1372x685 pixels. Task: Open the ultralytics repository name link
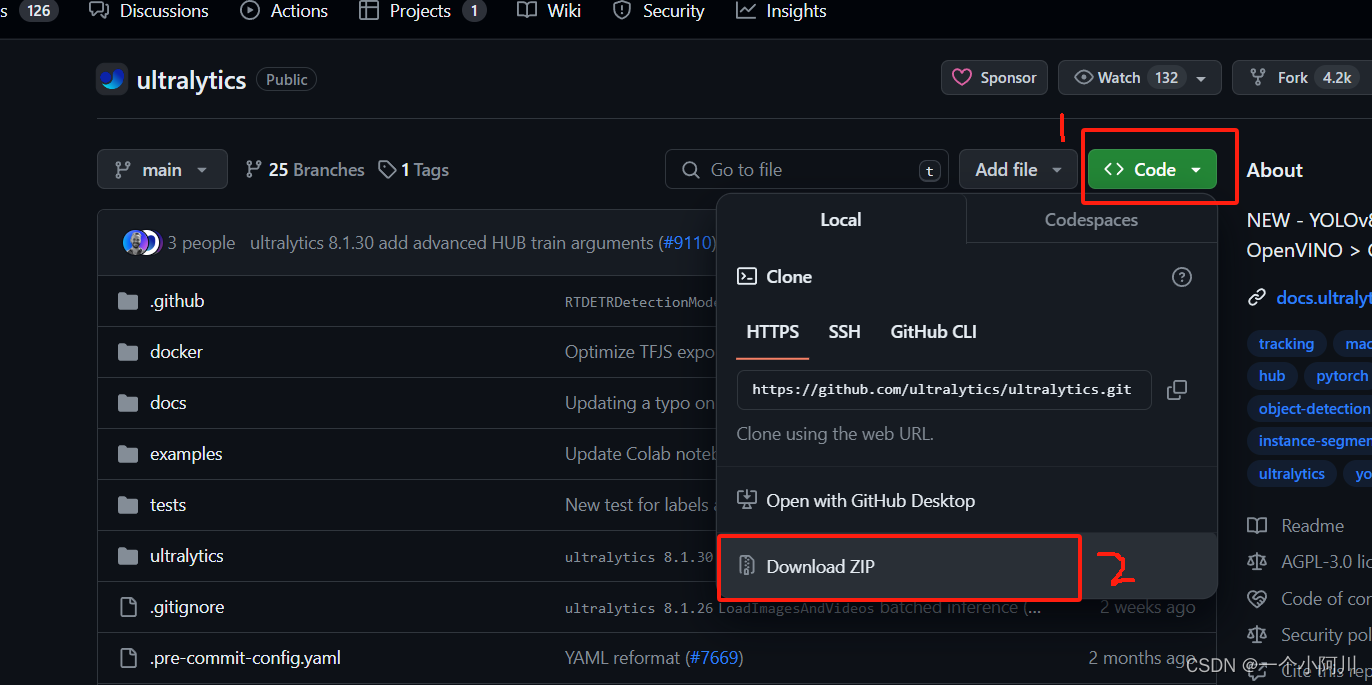(191, 80)
